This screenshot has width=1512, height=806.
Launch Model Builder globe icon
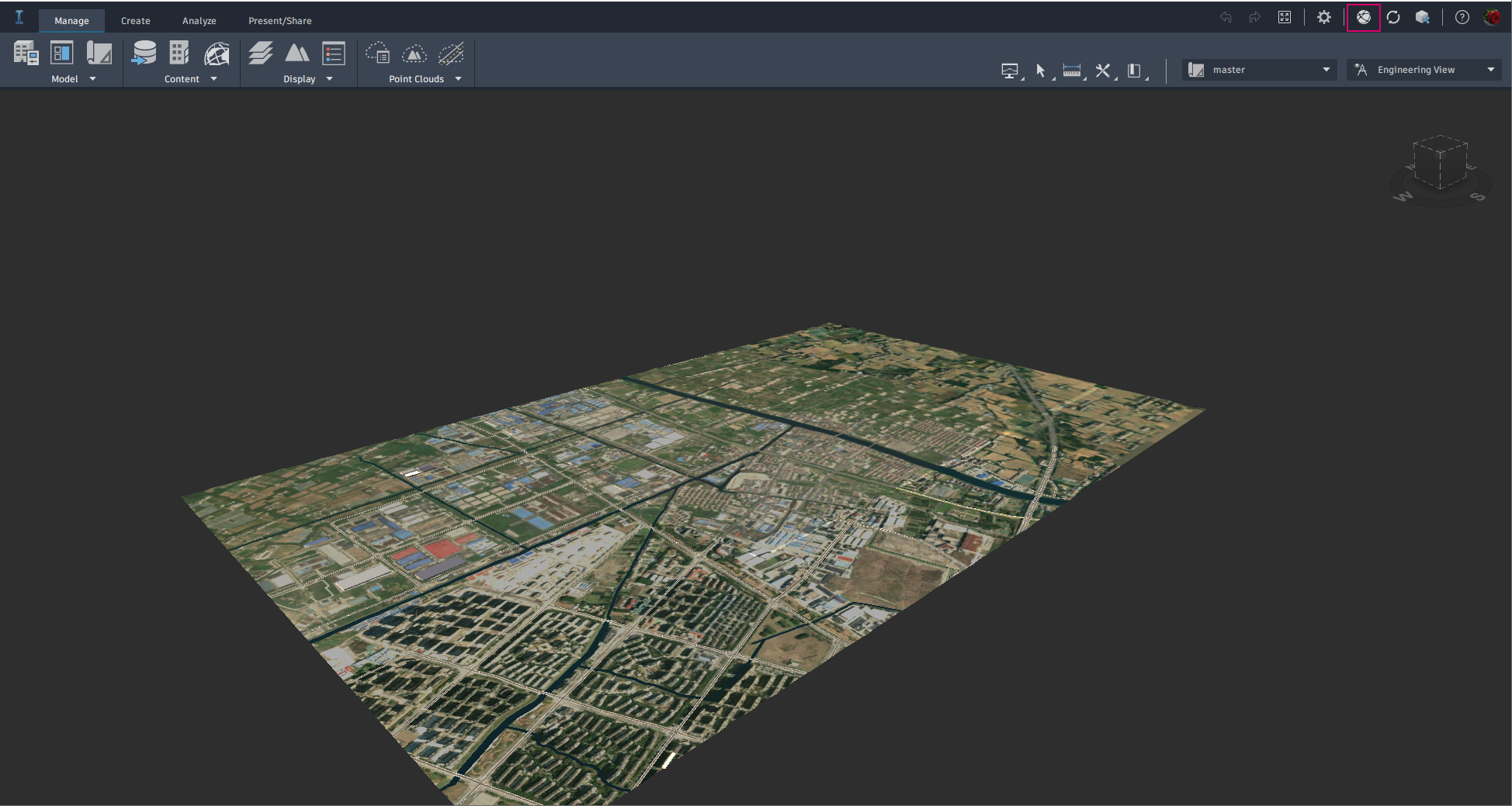pyautogui.click(x=217, y=54)
